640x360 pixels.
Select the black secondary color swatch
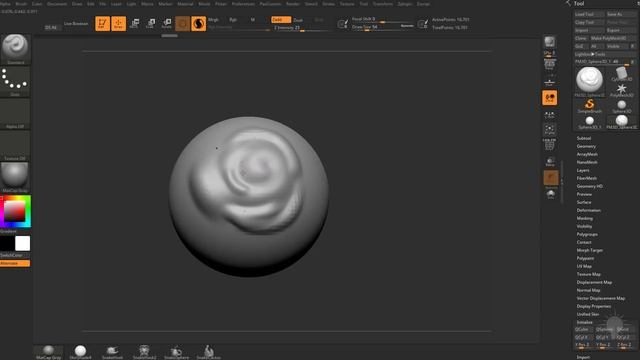click(7, 243)
